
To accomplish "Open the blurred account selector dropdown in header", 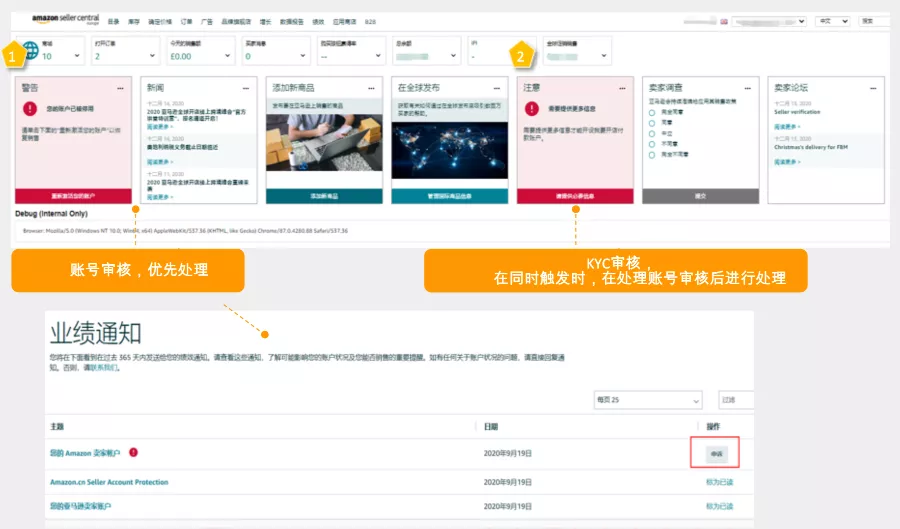I will click(x=769, y=22).
